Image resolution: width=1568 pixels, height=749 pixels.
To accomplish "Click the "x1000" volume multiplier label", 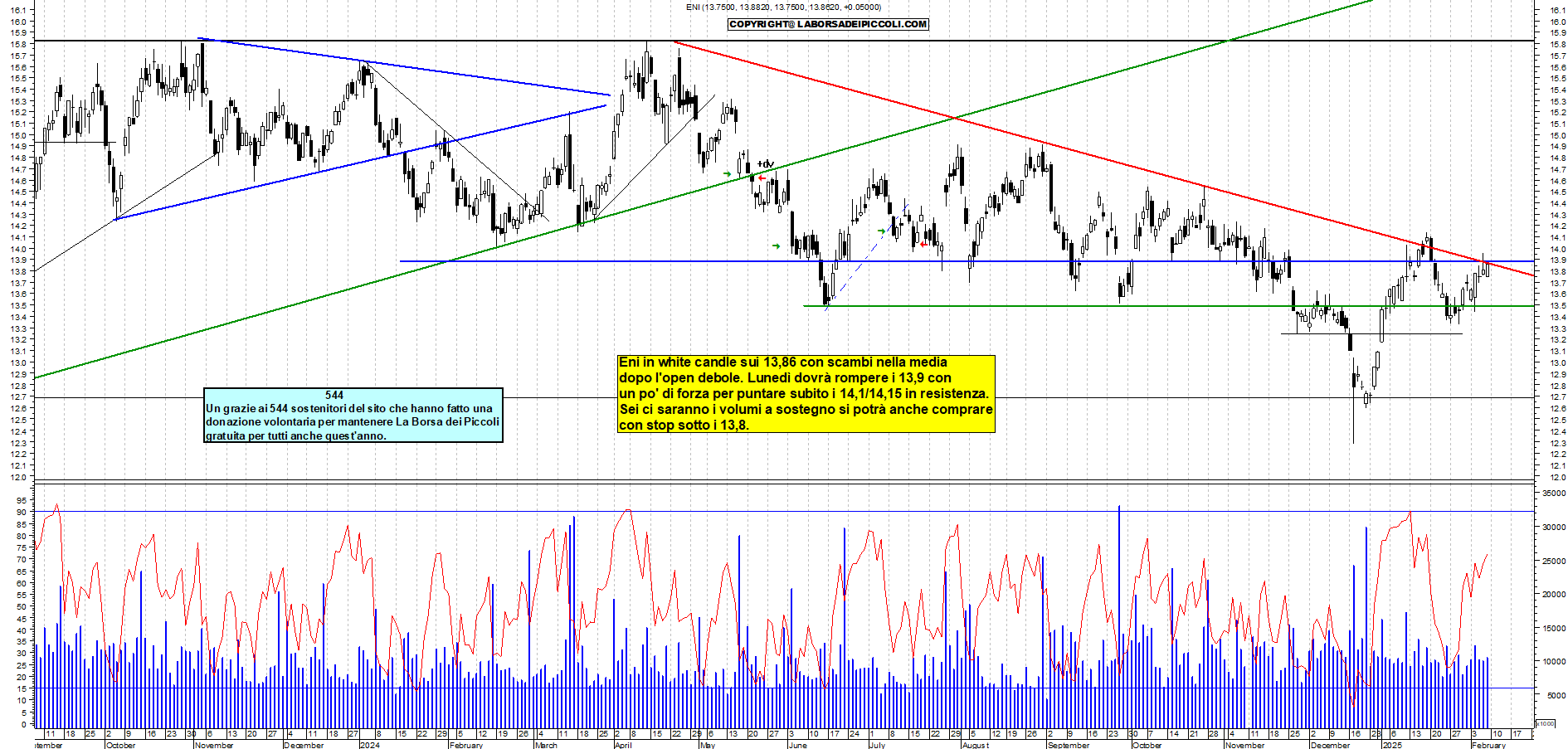I will click(x=1546, y=723).
